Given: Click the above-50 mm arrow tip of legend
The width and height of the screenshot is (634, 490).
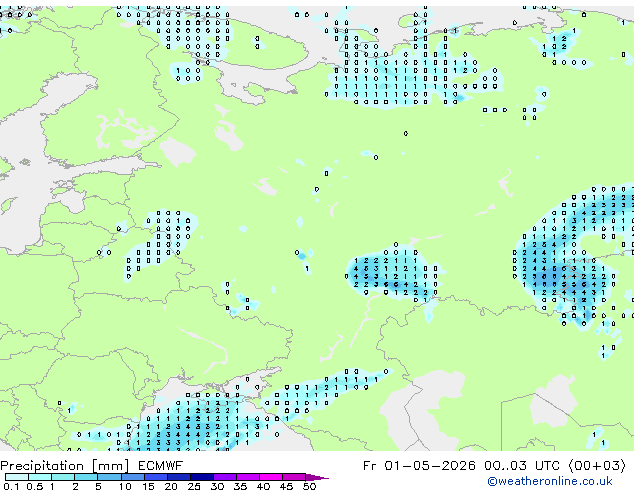Looking at the screenshot, I should tap(317, 477).
